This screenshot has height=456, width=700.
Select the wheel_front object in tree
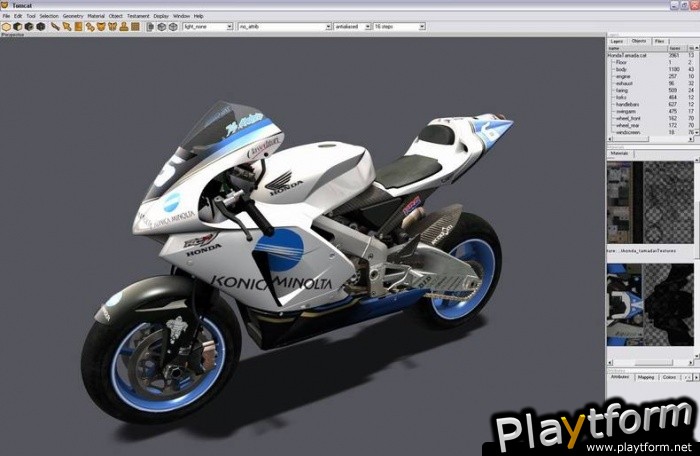pos(628,118)
